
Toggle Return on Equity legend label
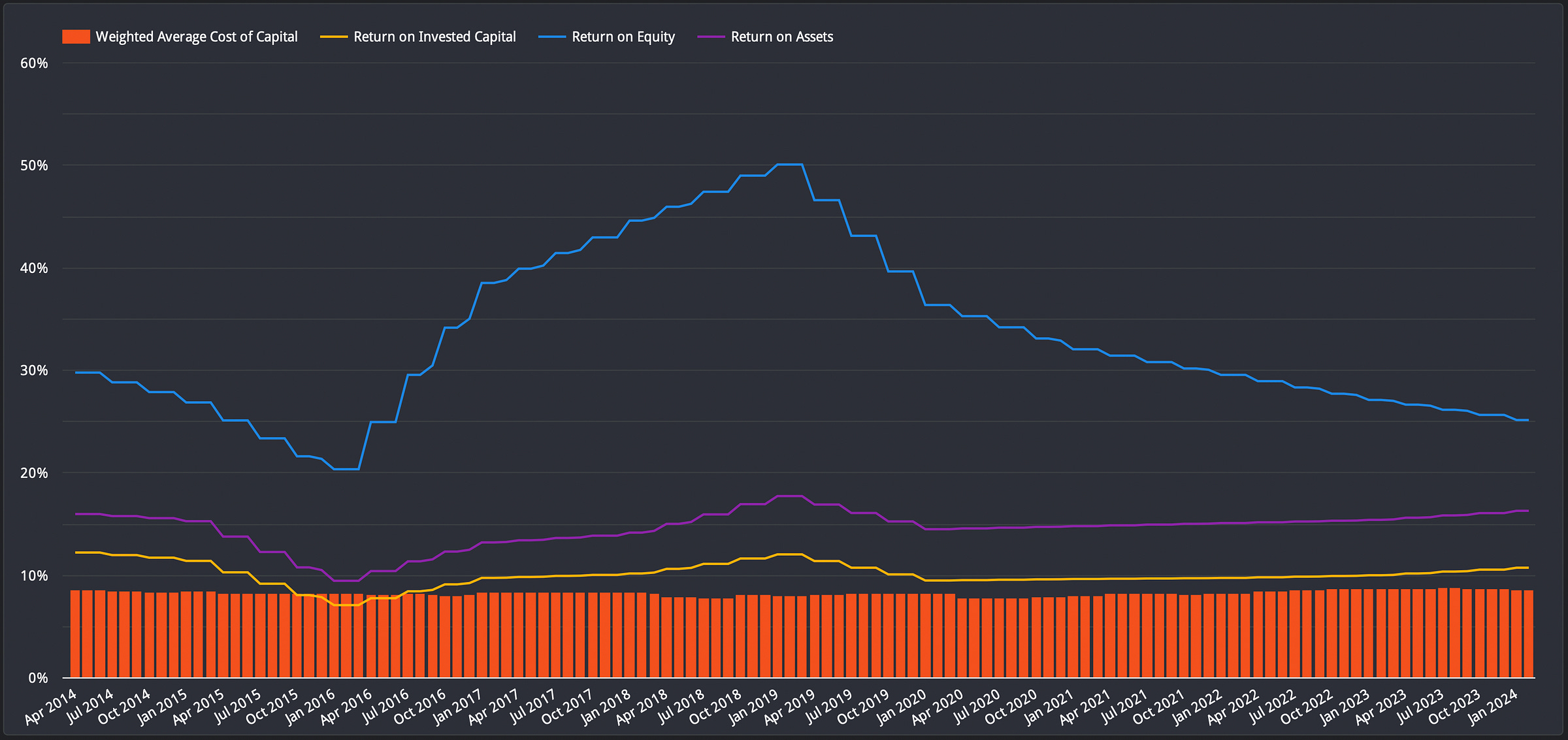point(623,37)
